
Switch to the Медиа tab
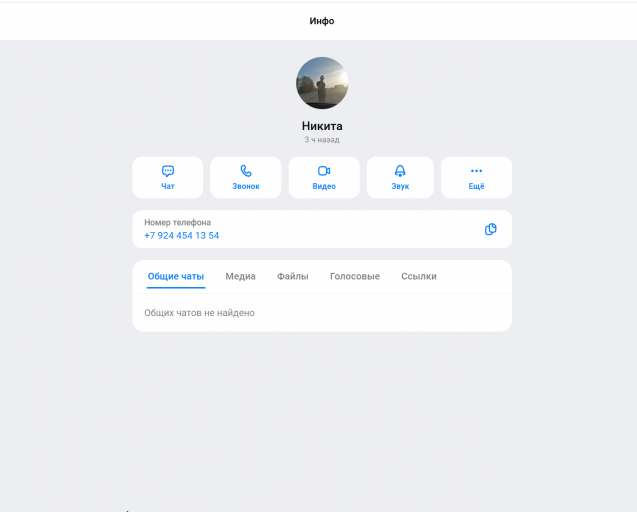click(x=240, y=276)
